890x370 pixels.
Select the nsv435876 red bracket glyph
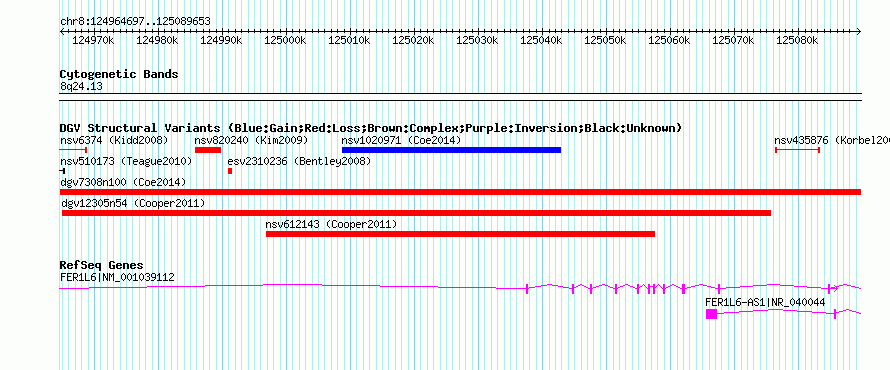point(797,150)
